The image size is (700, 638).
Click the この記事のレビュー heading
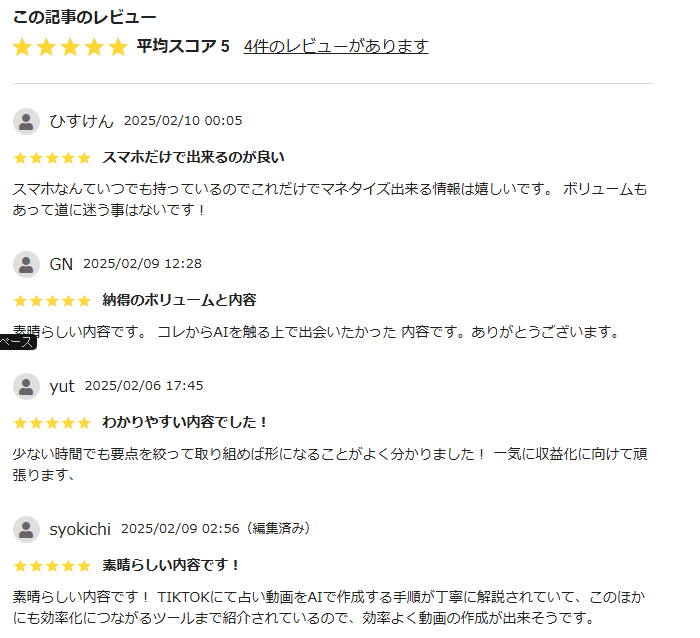tap(84, 17)
